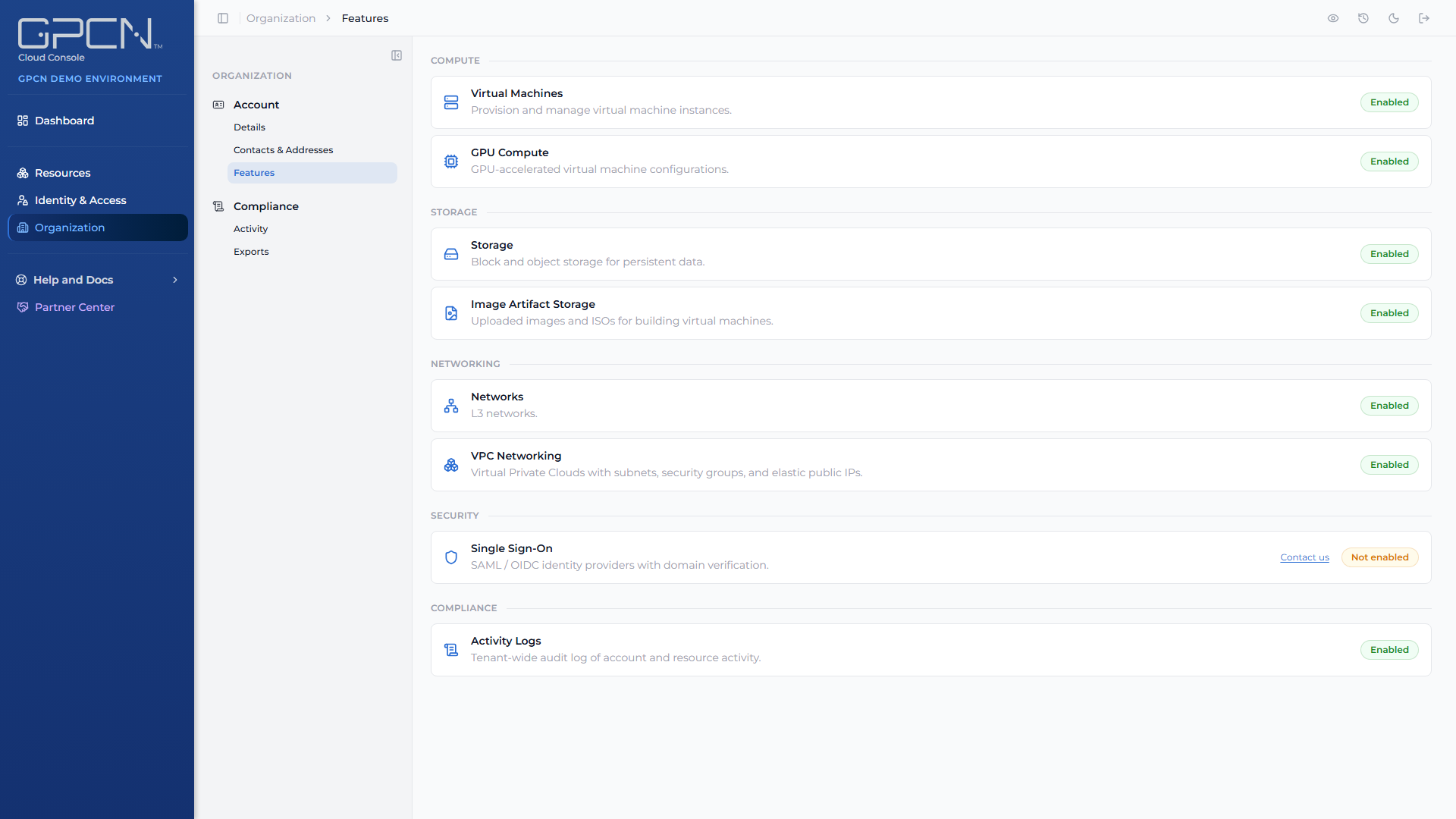Open Help and Docs menu item

tap(97, 280)
